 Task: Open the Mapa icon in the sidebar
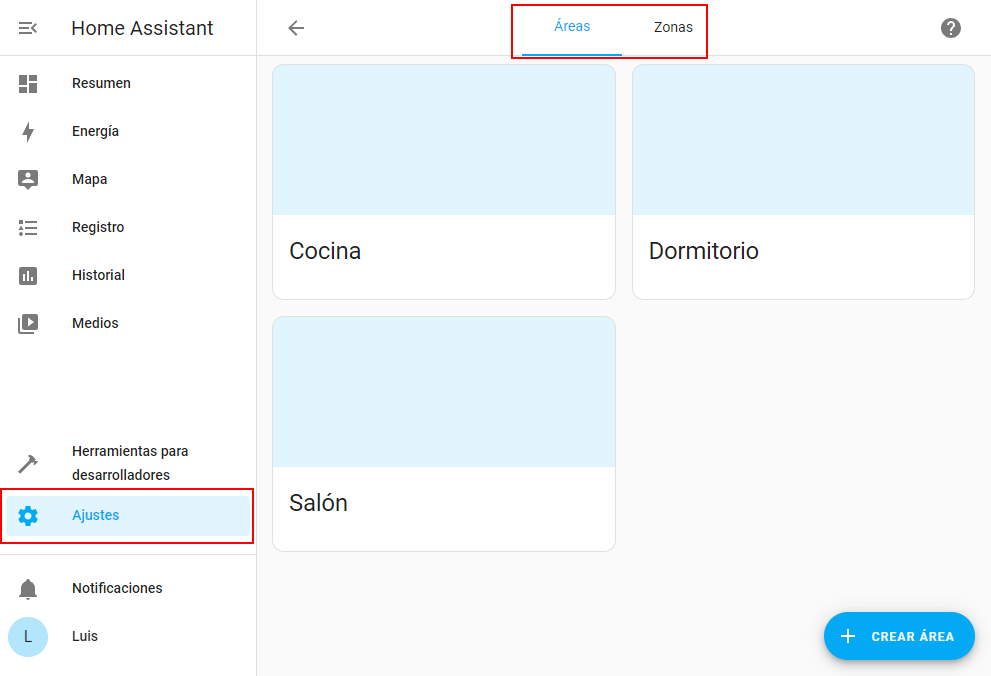pyautogui.click(x=28, y=180)
